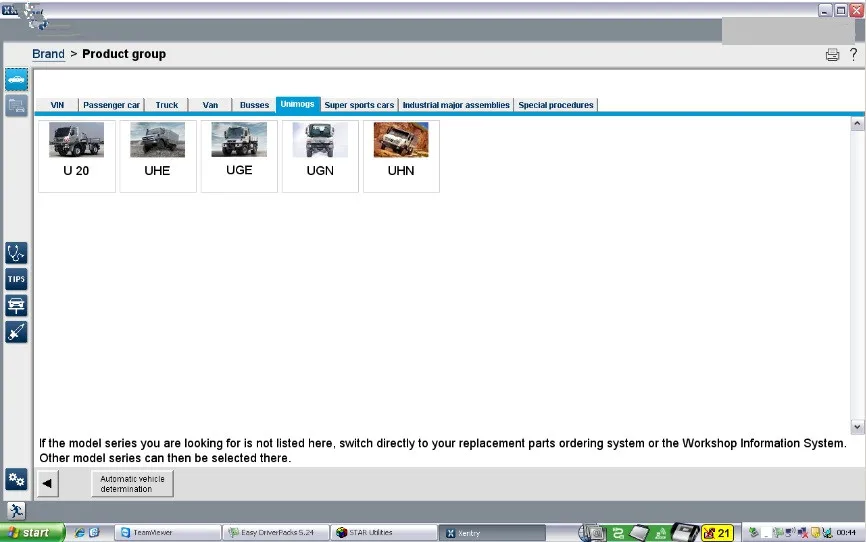Go back with the left arrow button
Image resolution: width=866 pixels, height=542 pixels.
tap(47, 483)
